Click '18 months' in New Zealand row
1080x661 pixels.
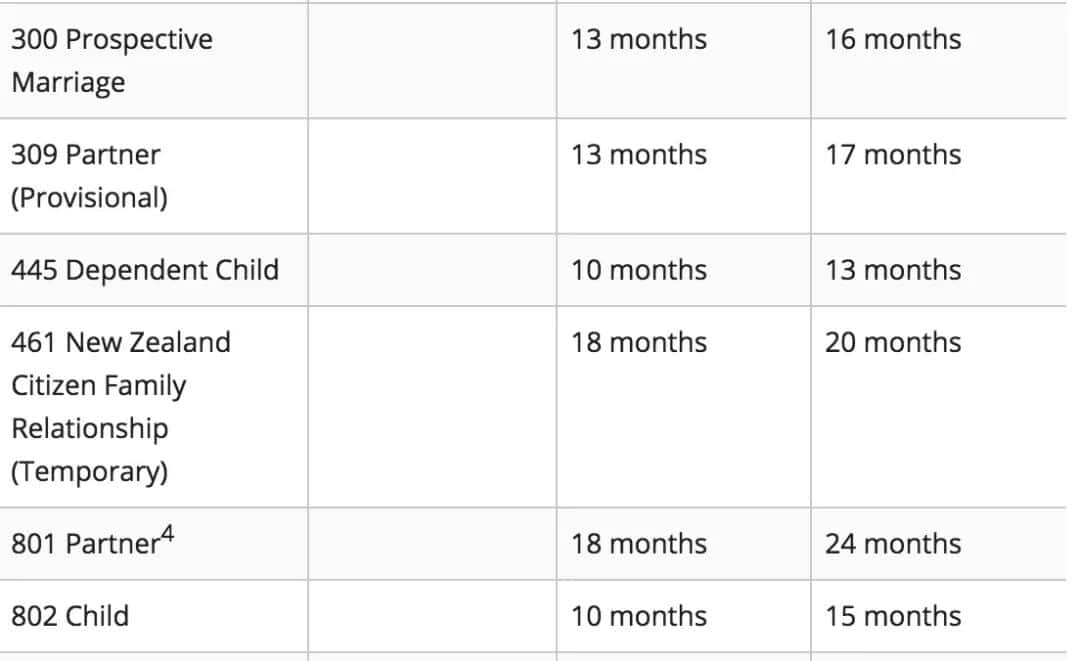pyautogui.click(x=638, y=342)
